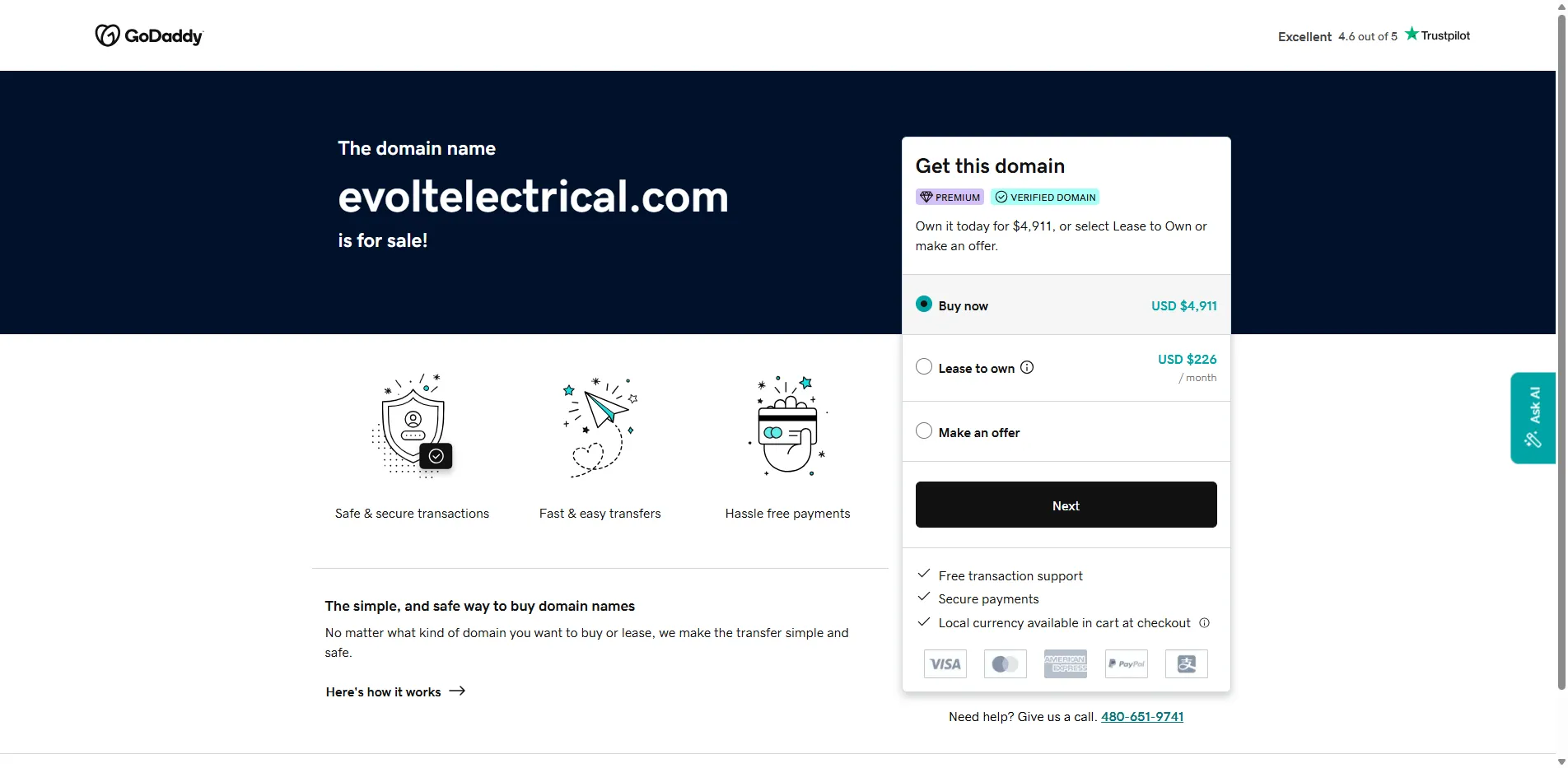Click the GoDaddy logo

pyautogui.click(x=149, y=35)
